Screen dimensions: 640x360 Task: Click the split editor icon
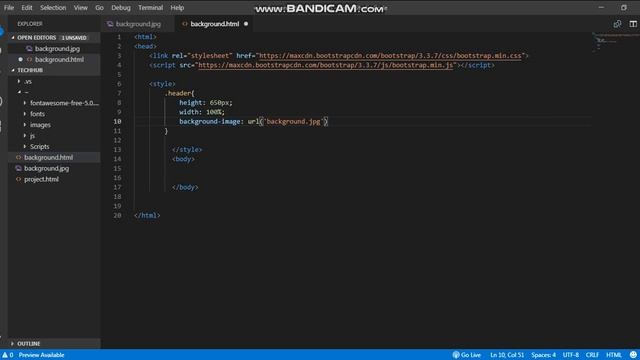click(633, 24)
